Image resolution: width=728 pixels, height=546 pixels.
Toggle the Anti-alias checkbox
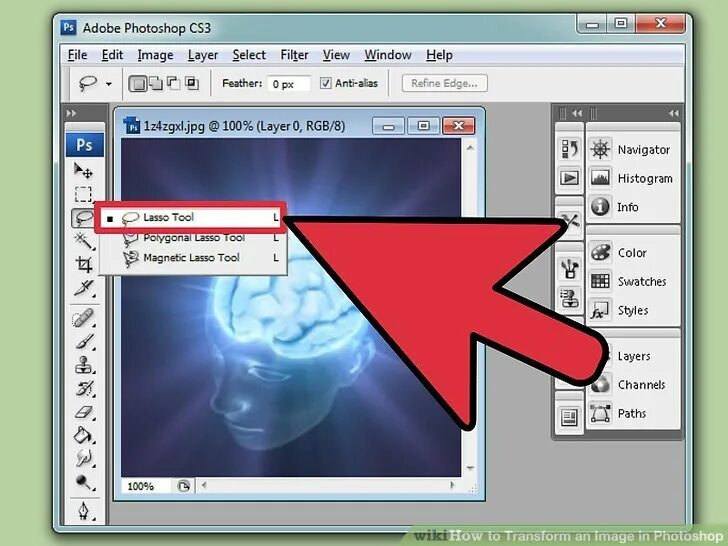pos(325,83)
